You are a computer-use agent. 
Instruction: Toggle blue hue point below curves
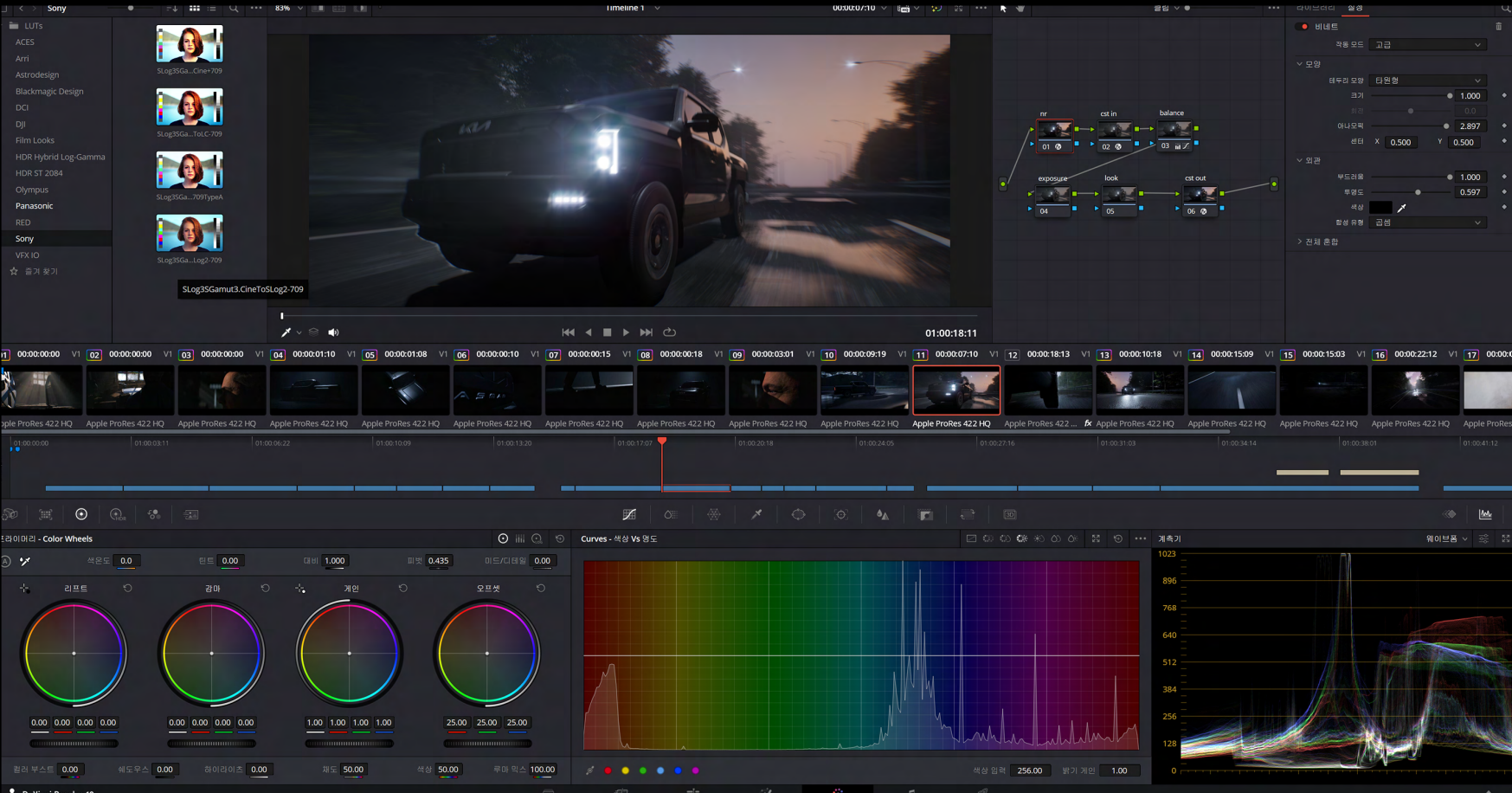(x=679, y=770)
